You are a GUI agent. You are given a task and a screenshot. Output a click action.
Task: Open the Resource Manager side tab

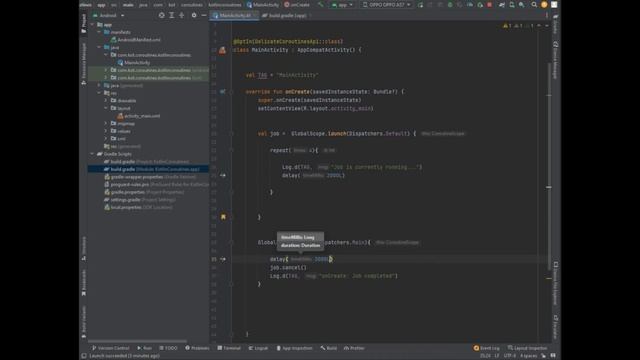pyautogui.click(x=84, y=64)
